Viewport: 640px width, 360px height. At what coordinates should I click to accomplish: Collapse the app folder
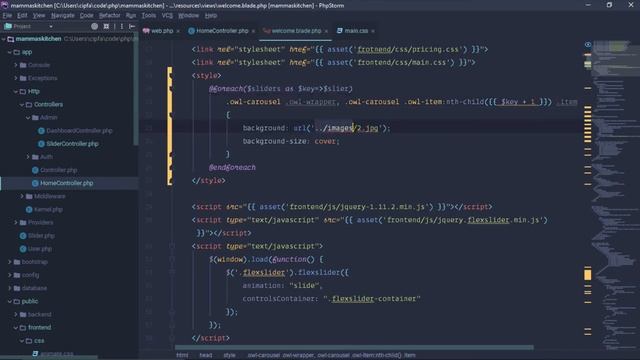(10, 52)
